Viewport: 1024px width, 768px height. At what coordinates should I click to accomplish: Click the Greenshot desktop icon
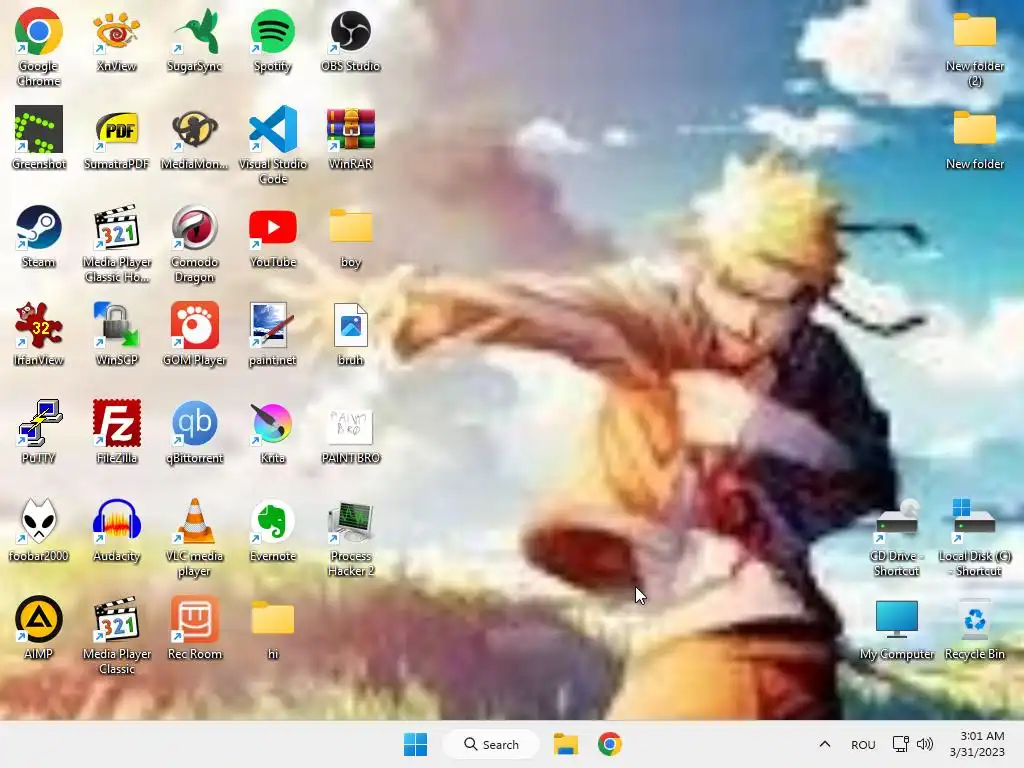click(x=39, y=129)
